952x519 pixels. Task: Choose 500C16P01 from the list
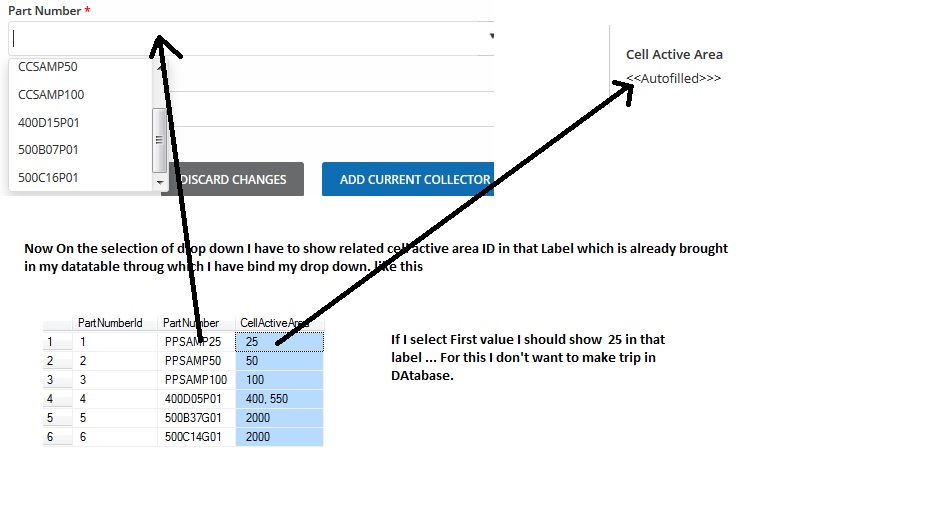tap(48, 178)
